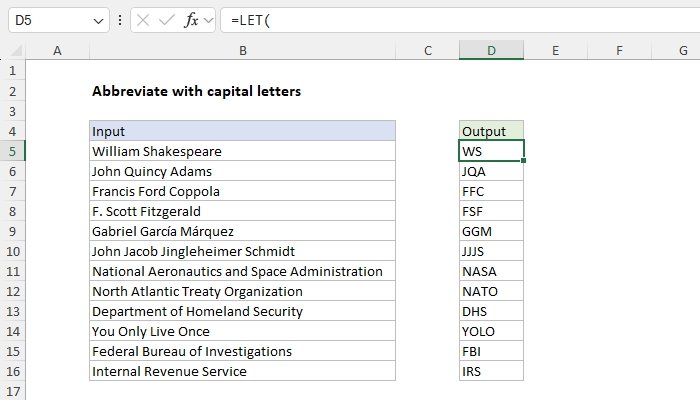Select output cell 'YOLO'

click(491, 331)
